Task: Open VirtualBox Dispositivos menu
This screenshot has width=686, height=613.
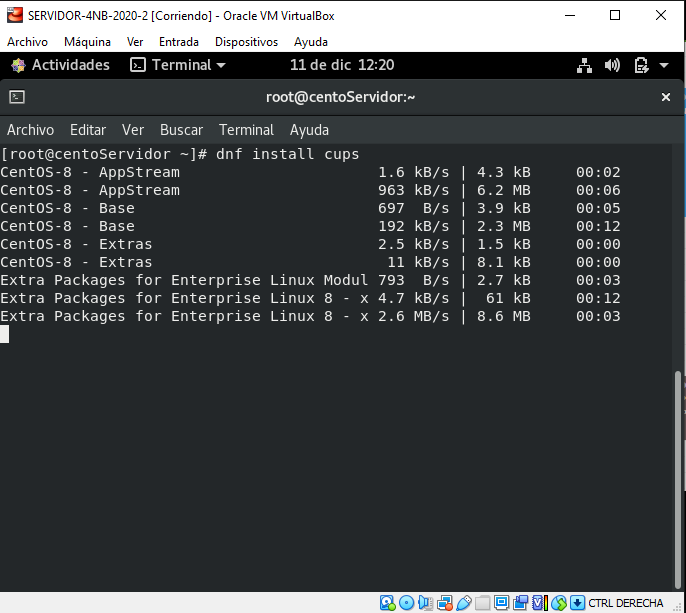Action: (x=246, y=42)
